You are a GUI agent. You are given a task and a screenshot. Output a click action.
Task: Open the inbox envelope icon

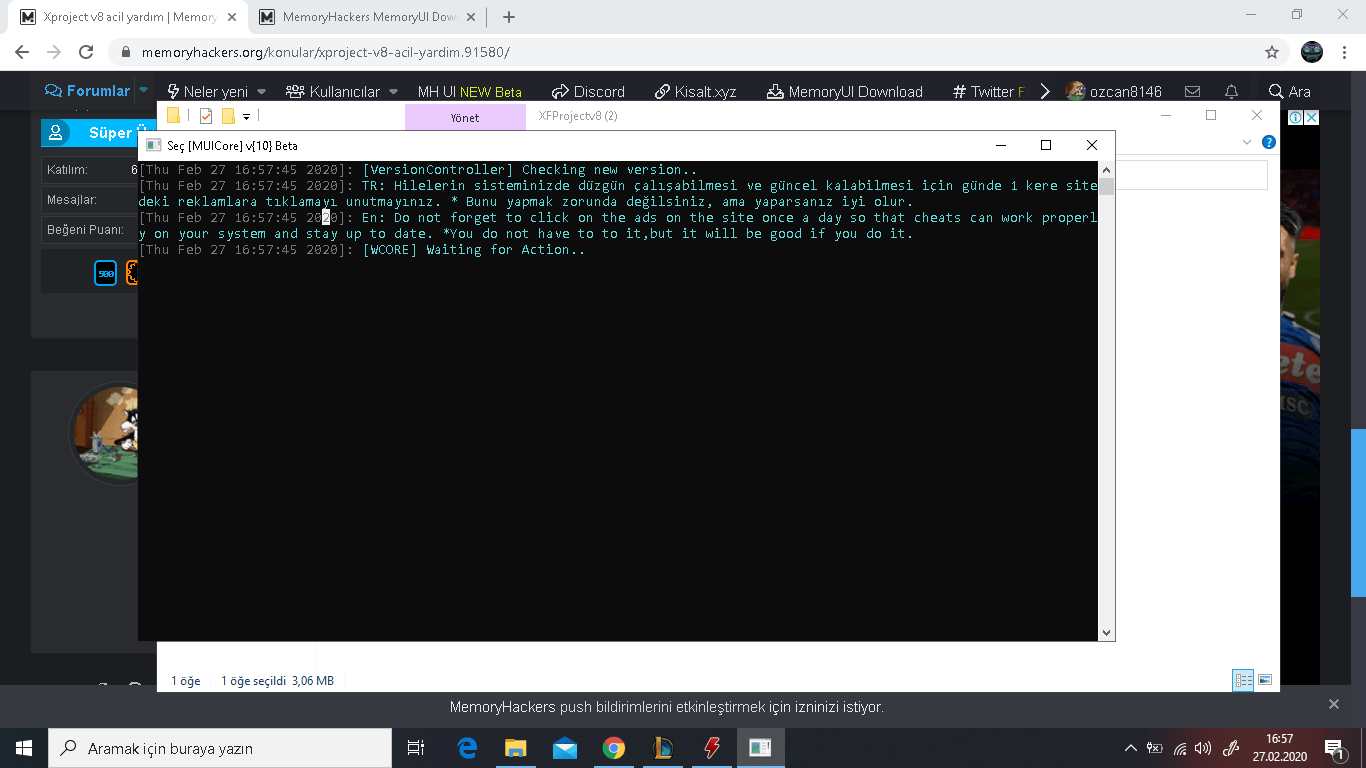(1192, 92)
